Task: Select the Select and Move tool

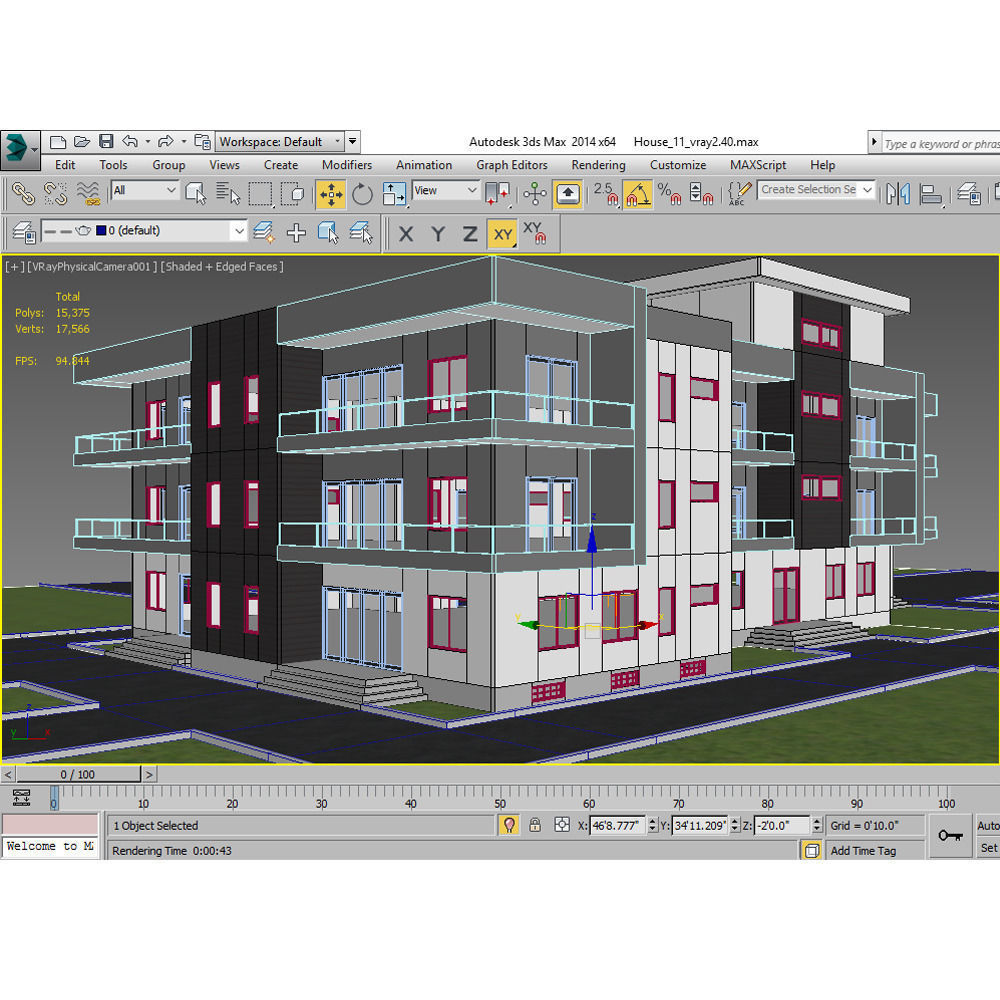Action: coord(330,193)
